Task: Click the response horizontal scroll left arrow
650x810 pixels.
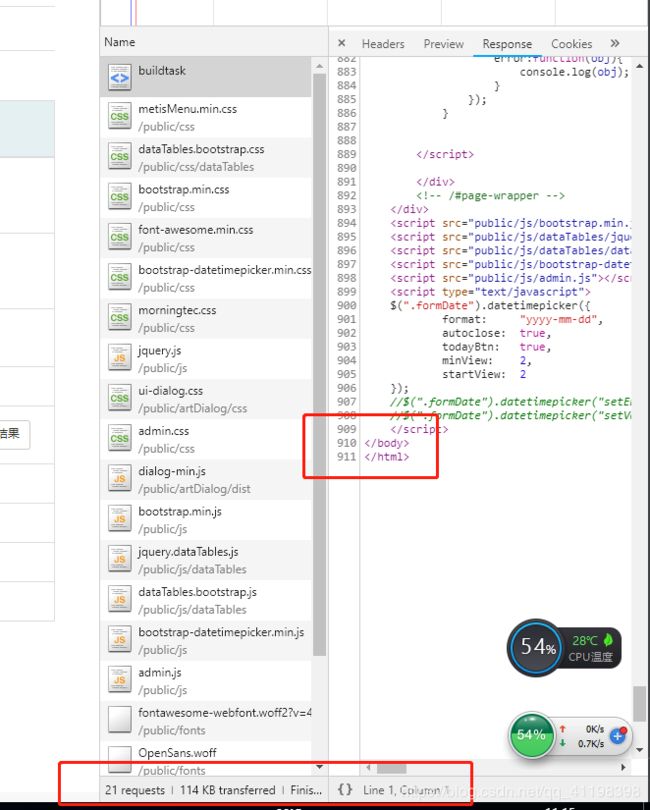Action: click(368, 768)
